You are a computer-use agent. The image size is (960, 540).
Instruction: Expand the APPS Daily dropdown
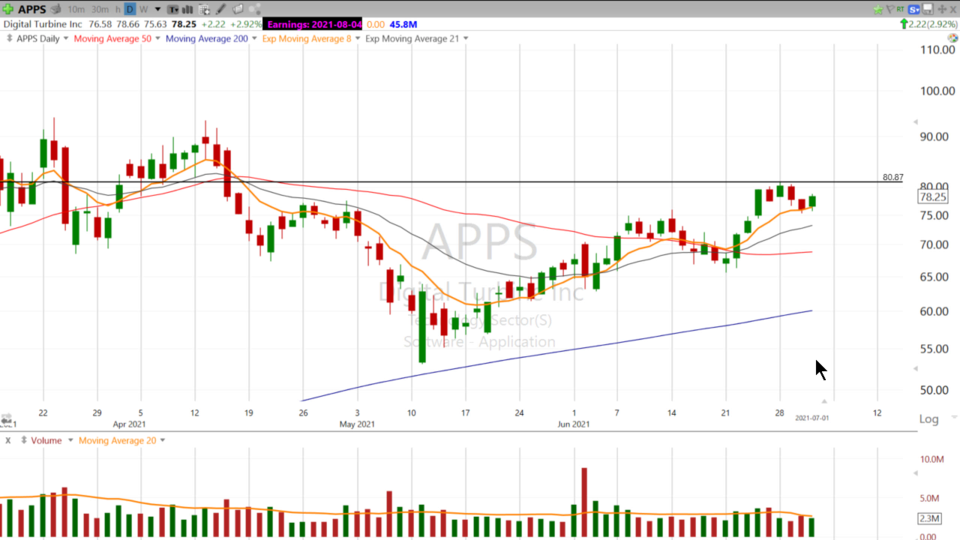point(66,39)
